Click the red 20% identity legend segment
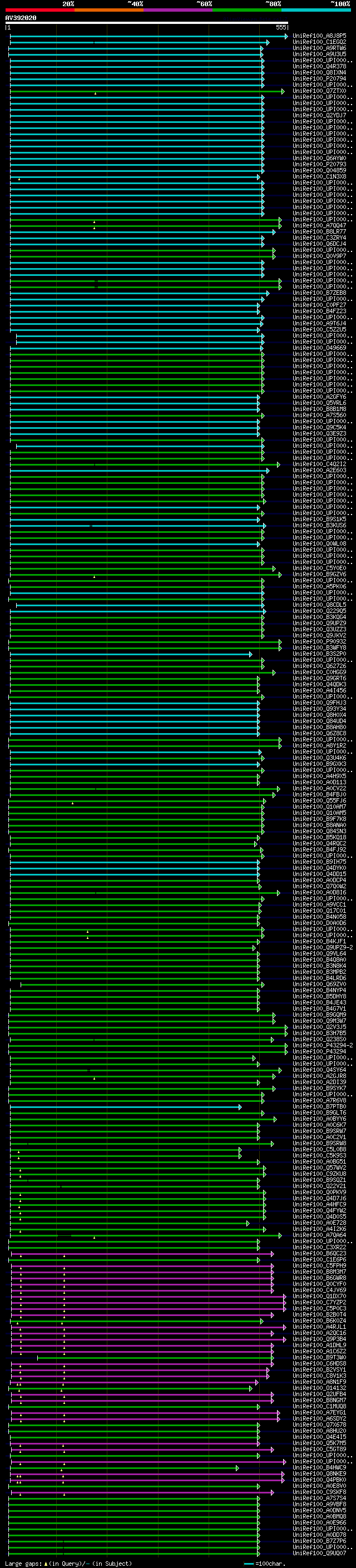The height and width of the screenshot is (1568, 356). pyautogui.click(x=40, y=10)
